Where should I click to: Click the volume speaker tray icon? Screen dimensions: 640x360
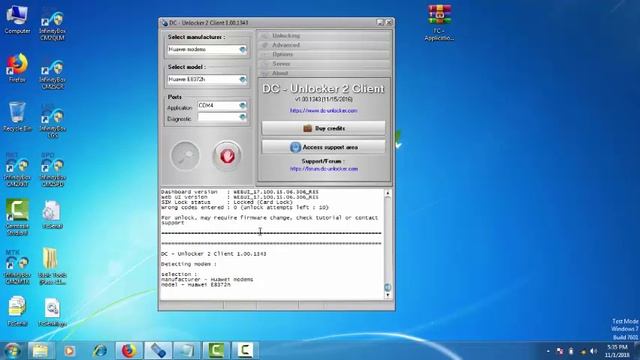tap(593, 351)
